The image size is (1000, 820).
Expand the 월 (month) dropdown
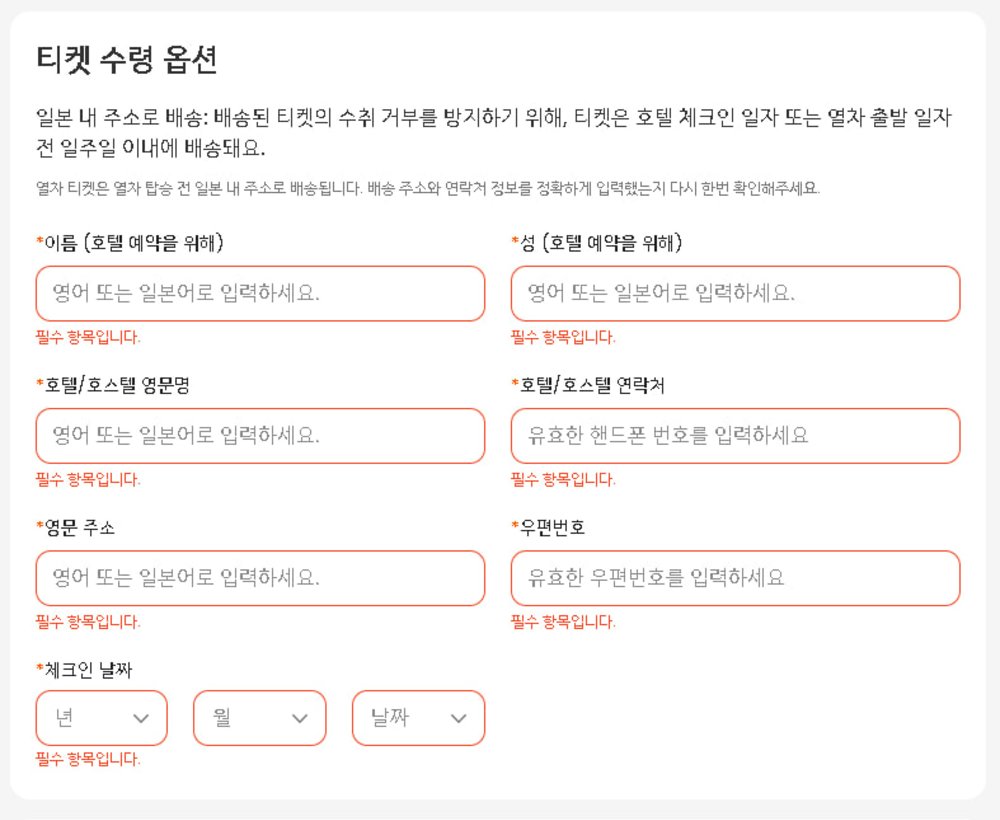click(250, 718)
